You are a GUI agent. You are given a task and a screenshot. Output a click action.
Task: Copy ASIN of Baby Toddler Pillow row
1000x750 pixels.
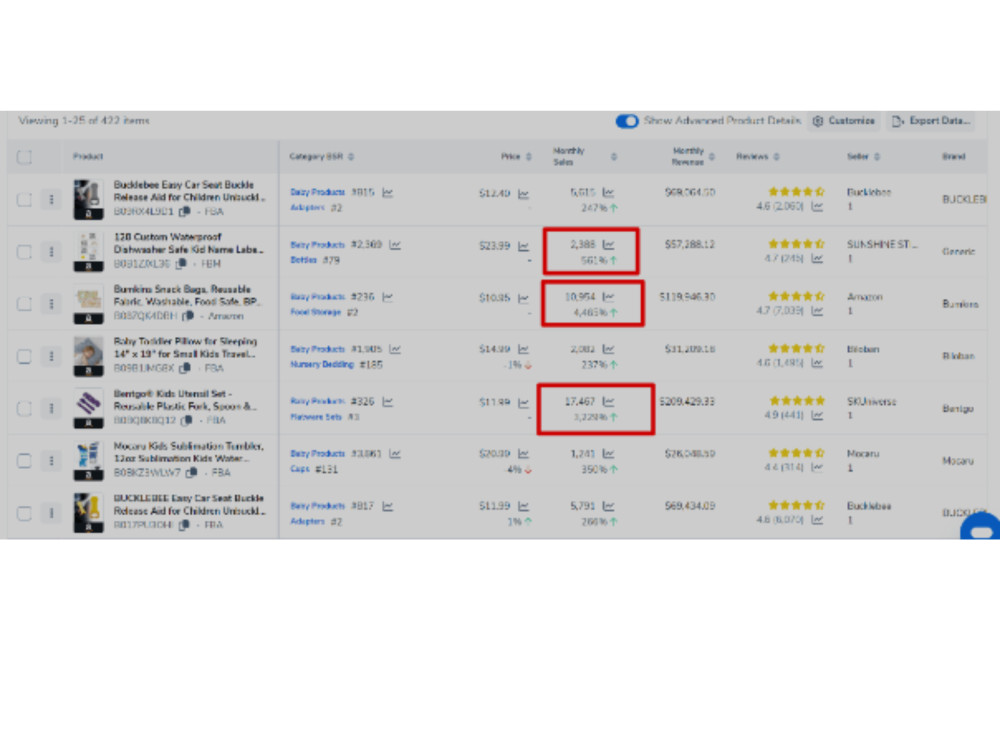[185, 368]
